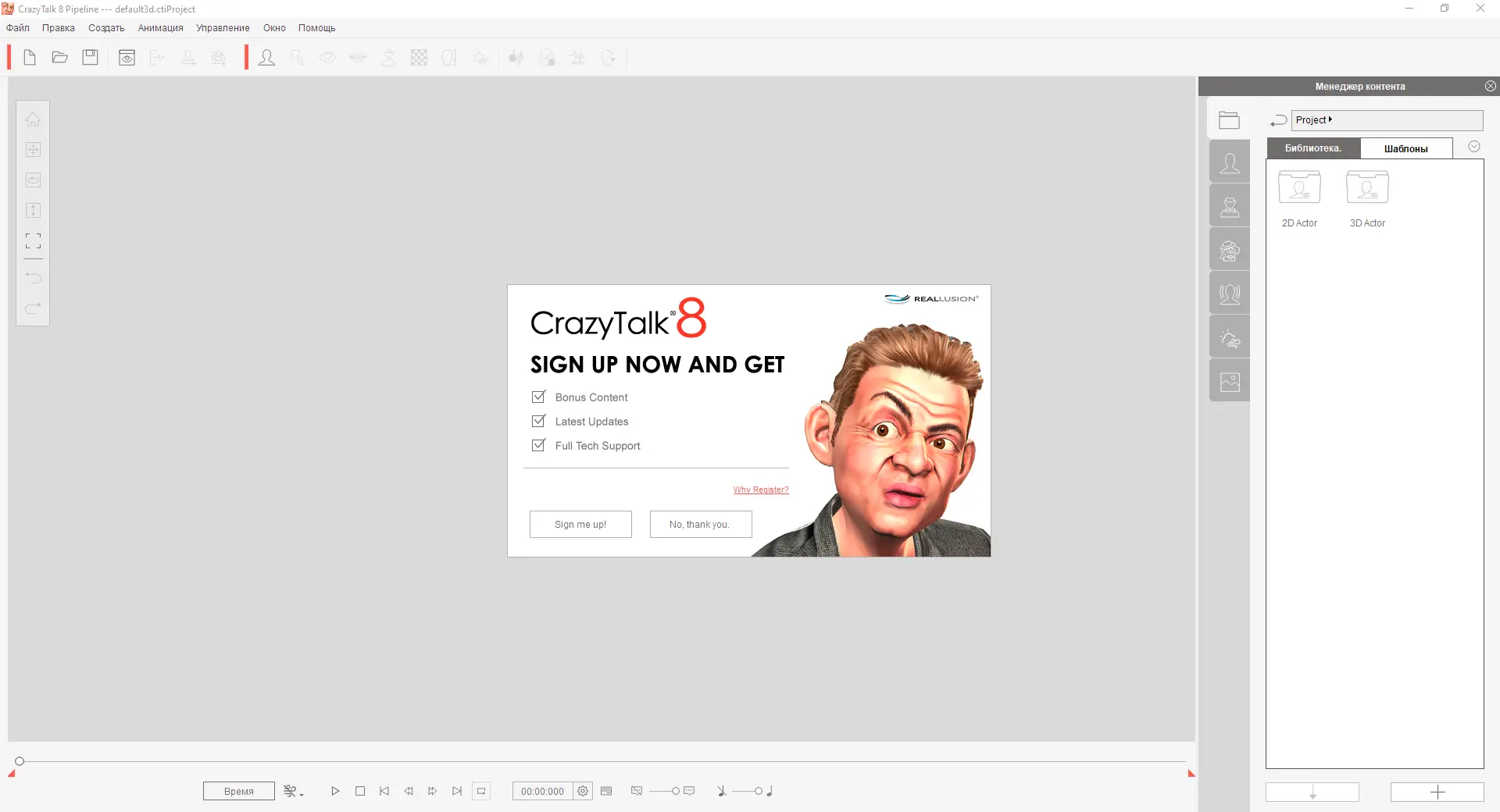Play the animation
Image resolution: width=1500 pixels, height=812 pixels.
tap(335, 791)
